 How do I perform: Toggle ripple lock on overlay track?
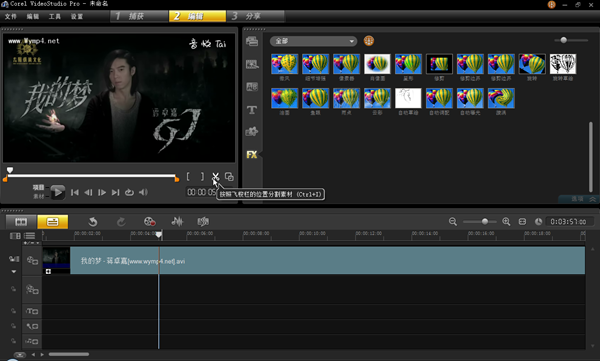pos(13,289)
